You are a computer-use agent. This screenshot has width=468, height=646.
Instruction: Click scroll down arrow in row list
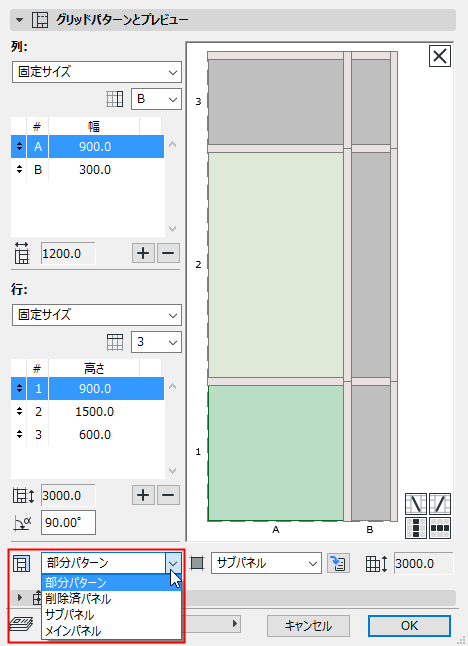173,470
